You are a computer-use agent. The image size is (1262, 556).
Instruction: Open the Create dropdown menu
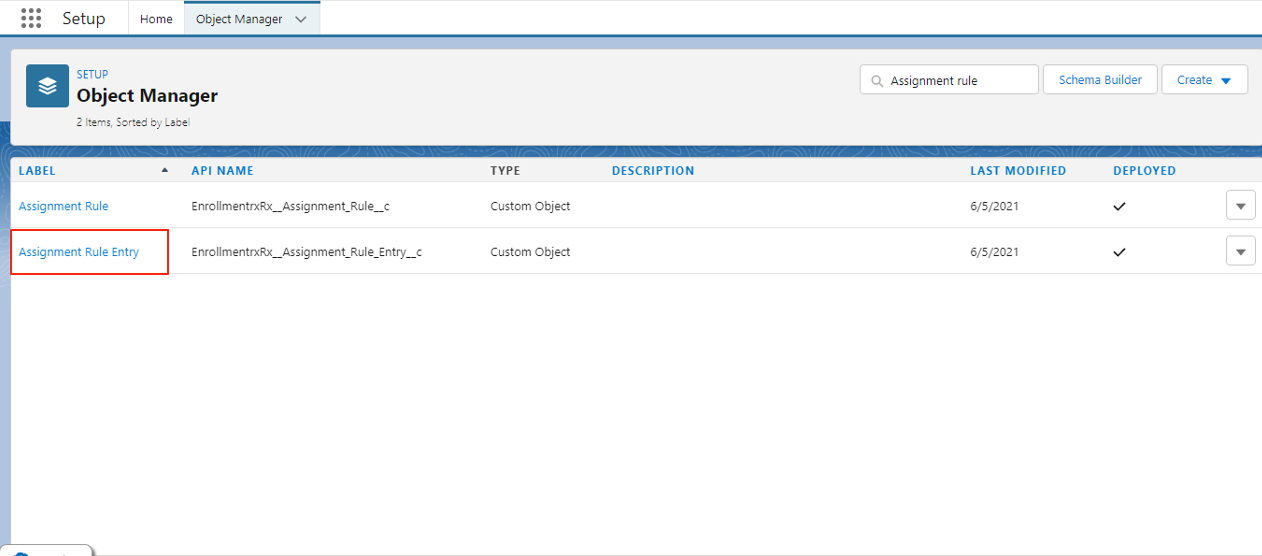1204,80
